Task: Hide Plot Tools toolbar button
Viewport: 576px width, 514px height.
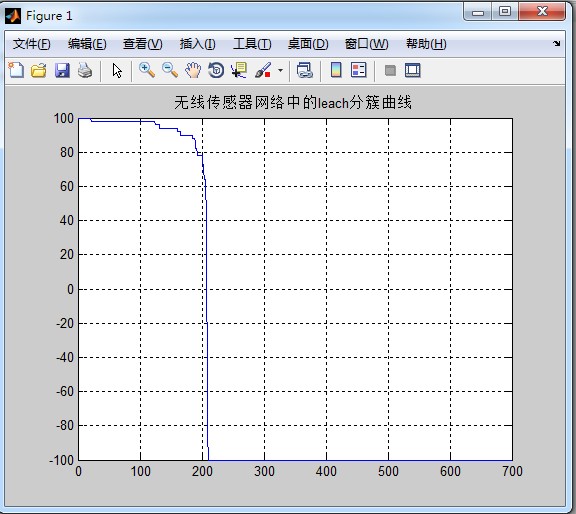Action: coord(390,70)
